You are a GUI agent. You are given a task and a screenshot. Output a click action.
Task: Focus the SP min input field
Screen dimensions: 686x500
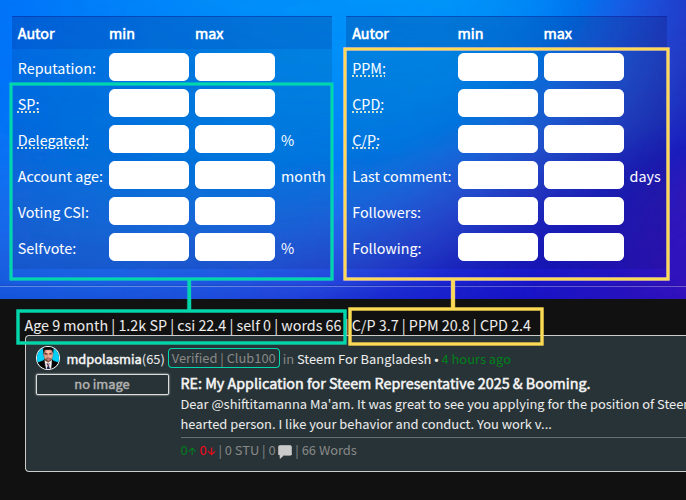149,103
